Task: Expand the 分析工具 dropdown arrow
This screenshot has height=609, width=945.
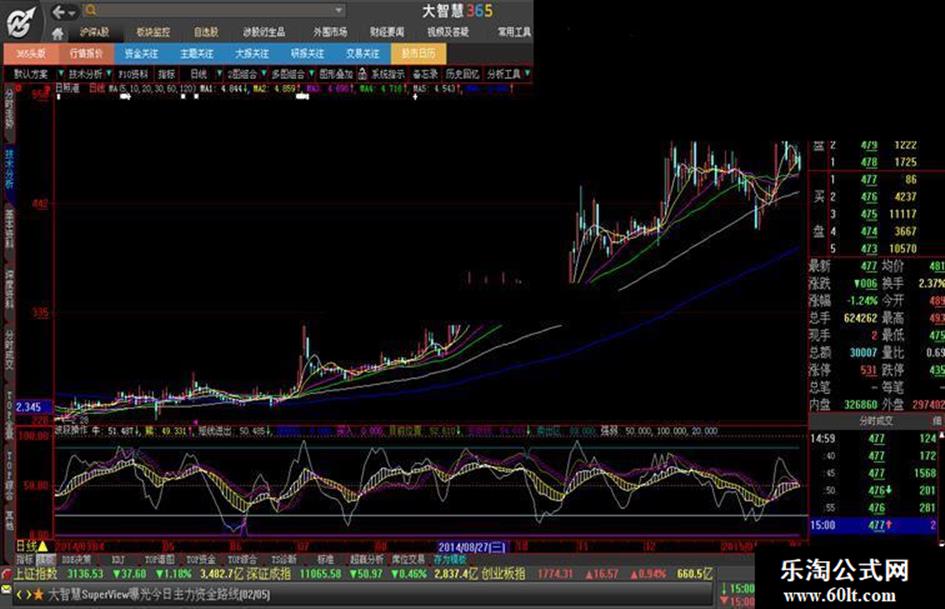Action: [x=528, y=74]
